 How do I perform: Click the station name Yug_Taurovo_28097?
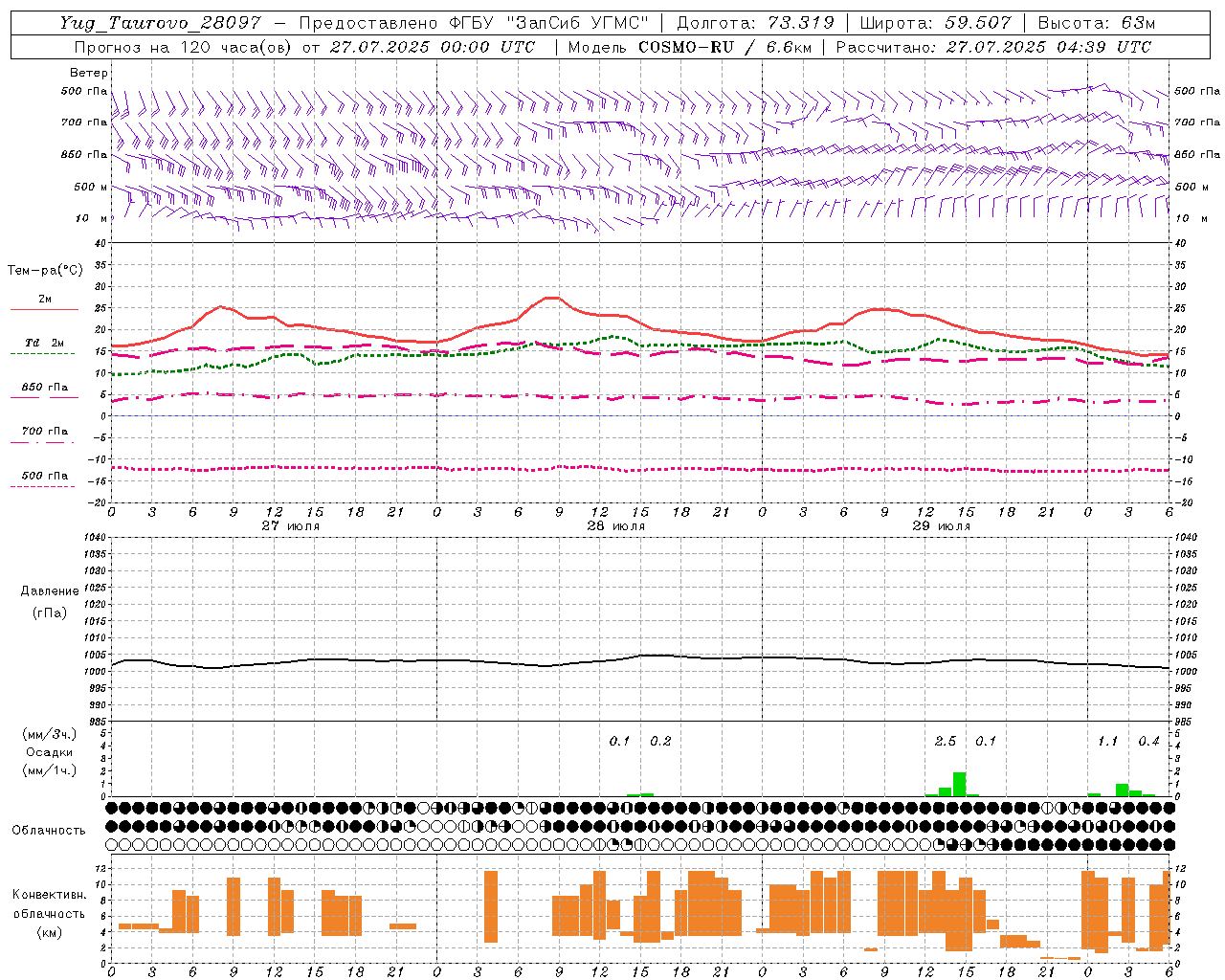coord(160,23)
